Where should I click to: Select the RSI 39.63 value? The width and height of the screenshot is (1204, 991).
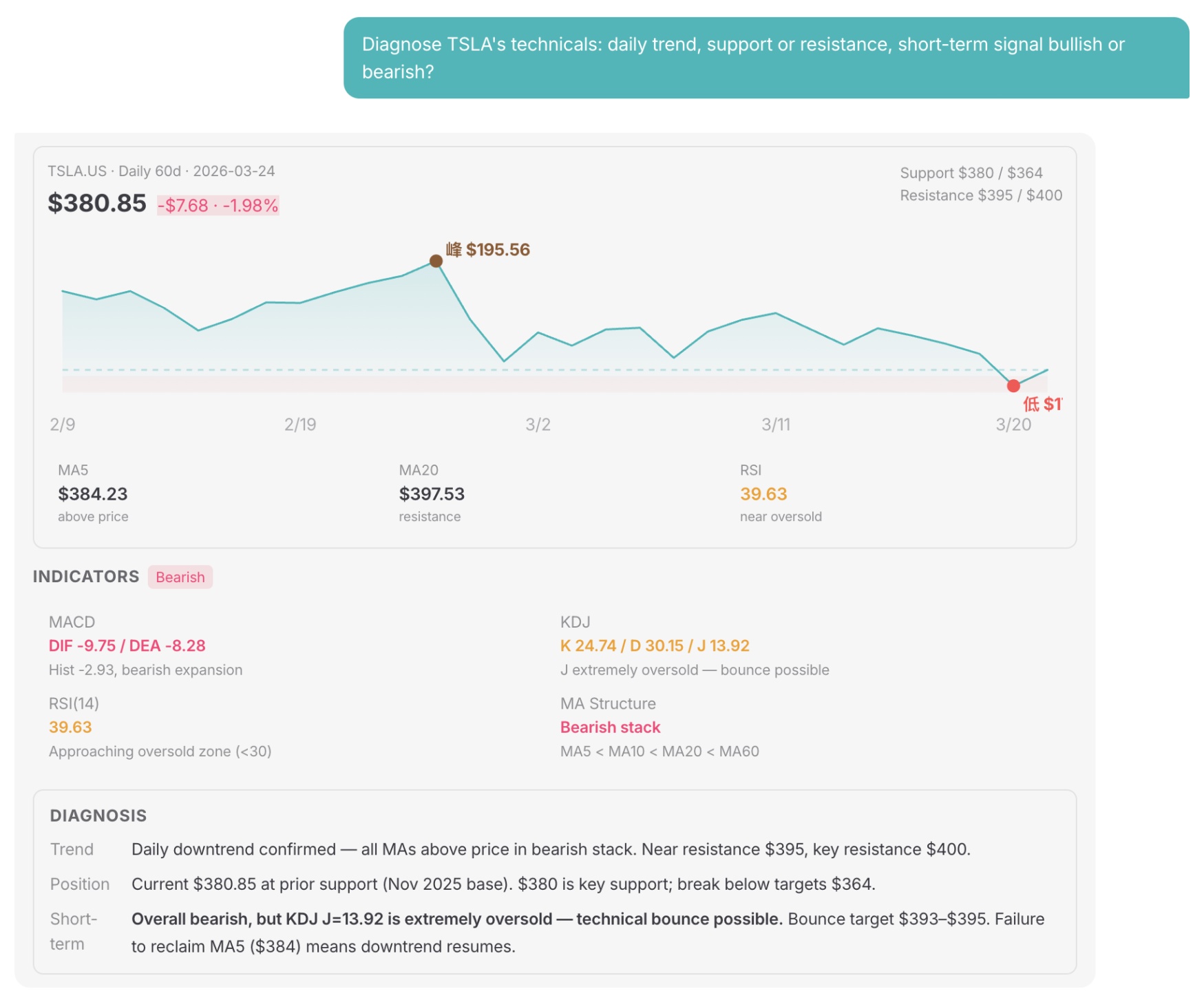pyautogui.click(x=763, y=494)
